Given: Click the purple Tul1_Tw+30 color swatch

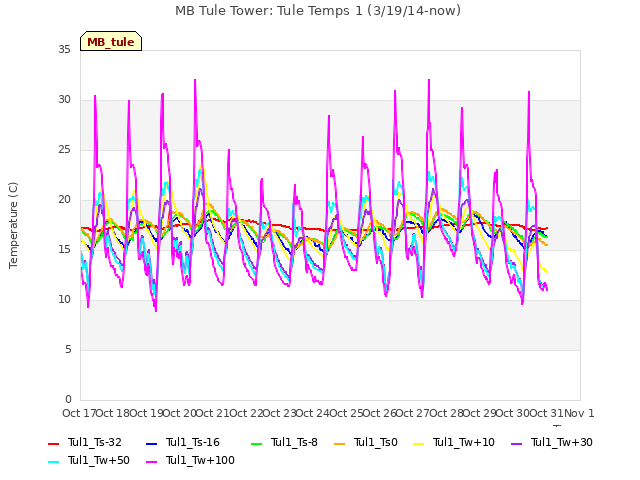Looking at the screenshot, I should click(x=517, y=443).
